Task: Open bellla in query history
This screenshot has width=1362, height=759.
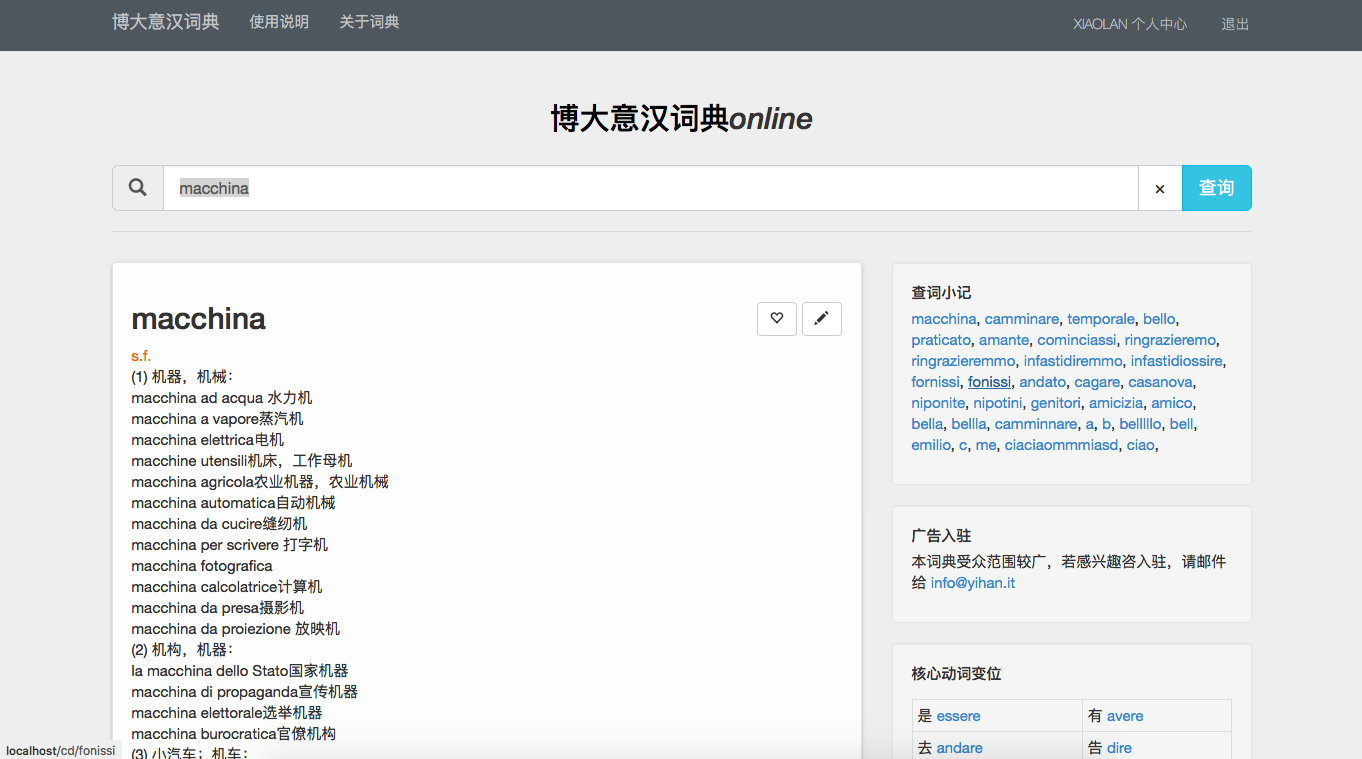Action: [x=969, y=424]
